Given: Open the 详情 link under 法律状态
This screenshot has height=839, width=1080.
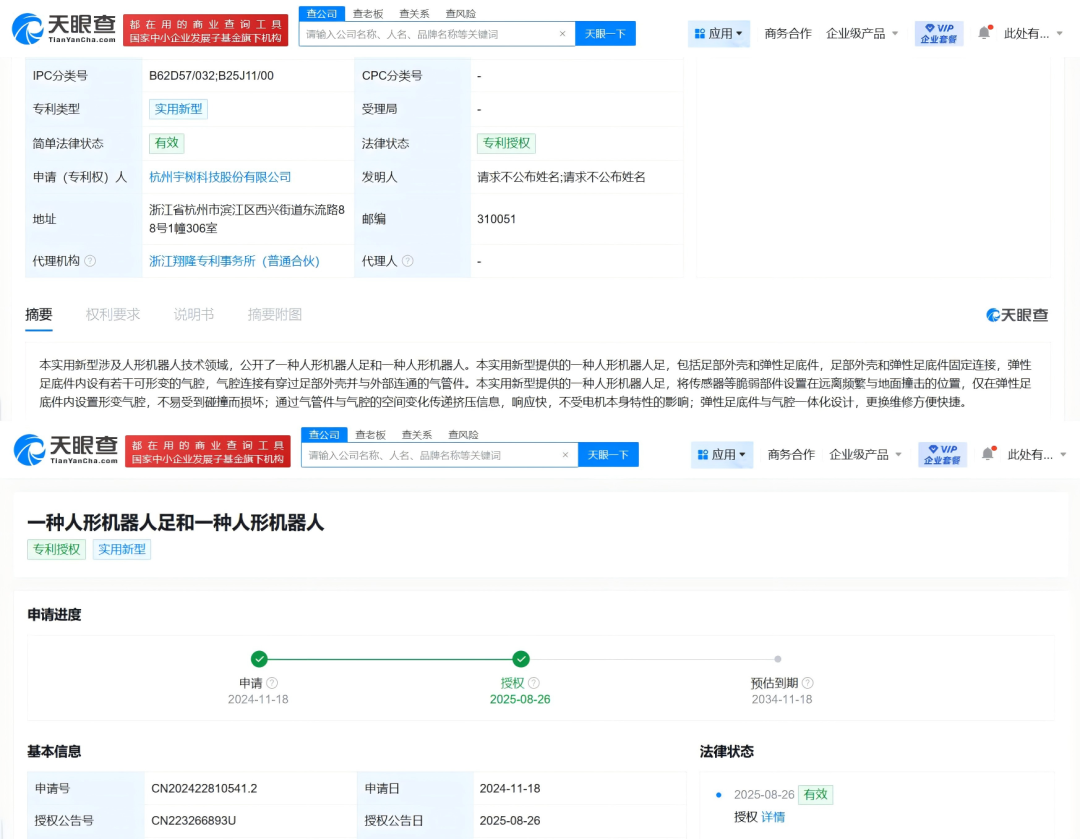Looking at the screenshot, I should click(x=773, y=817).
